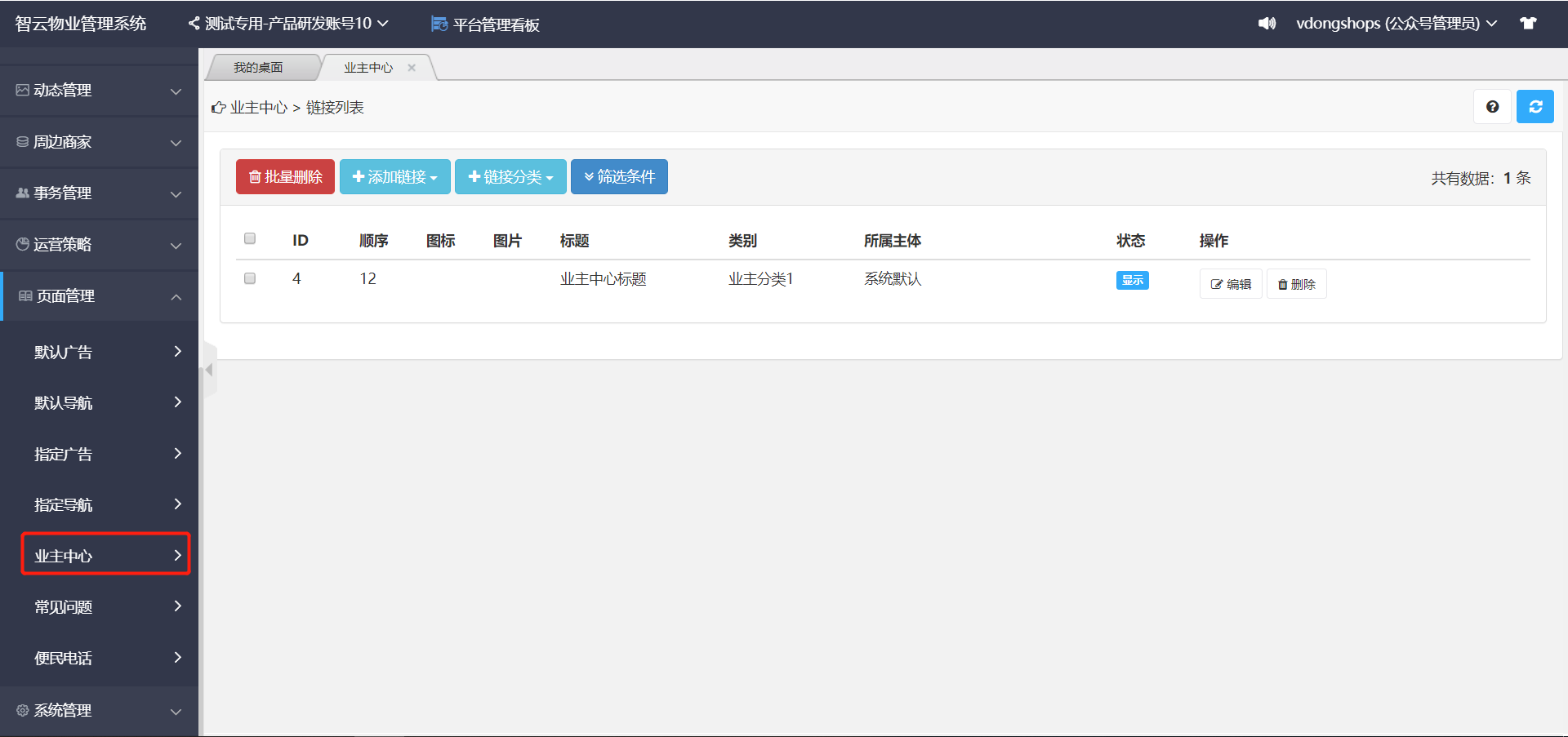Open 业主中心 in the sidebar
This screenshot has width=1568, height=737.
106,555
